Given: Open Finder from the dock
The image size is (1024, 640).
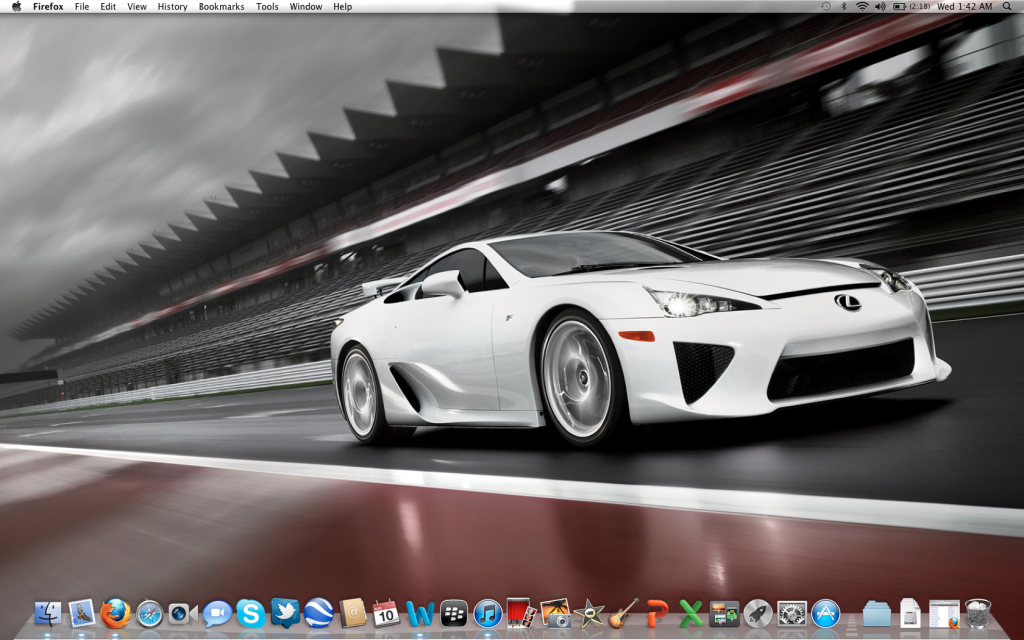Looking at the screenshot, I should click(x=48, y=614).
